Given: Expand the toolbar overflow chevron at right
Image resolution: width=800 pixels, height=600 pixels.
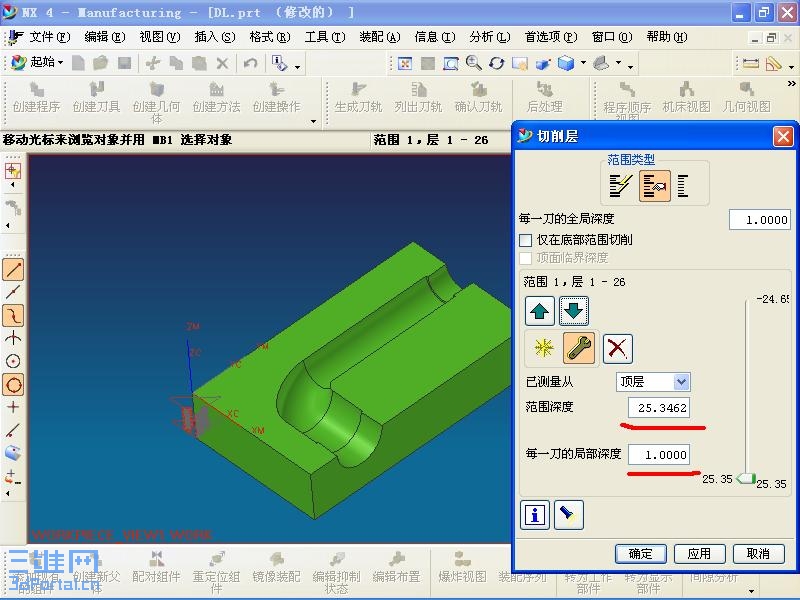Looking at the screenshot, I should click(x=791, y=84).
